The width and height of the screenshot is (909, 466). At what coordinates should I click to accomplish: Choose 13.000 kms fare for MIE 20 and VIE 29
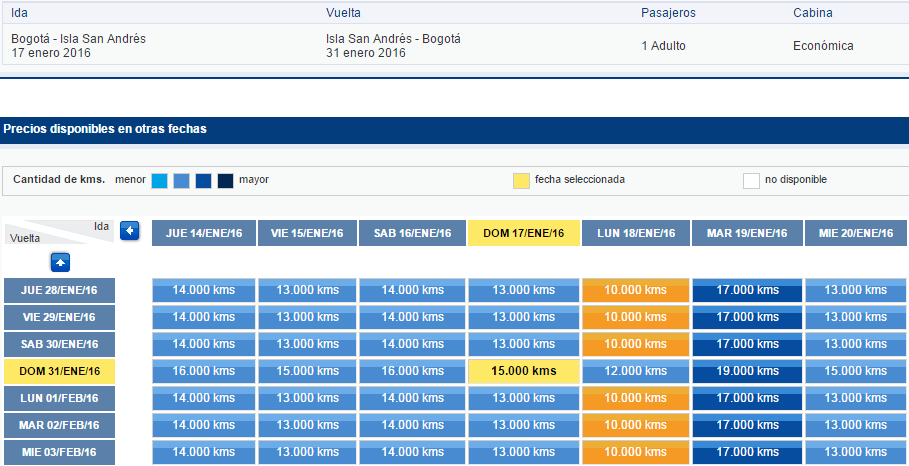pyautogui.click(x=856, y=317)
